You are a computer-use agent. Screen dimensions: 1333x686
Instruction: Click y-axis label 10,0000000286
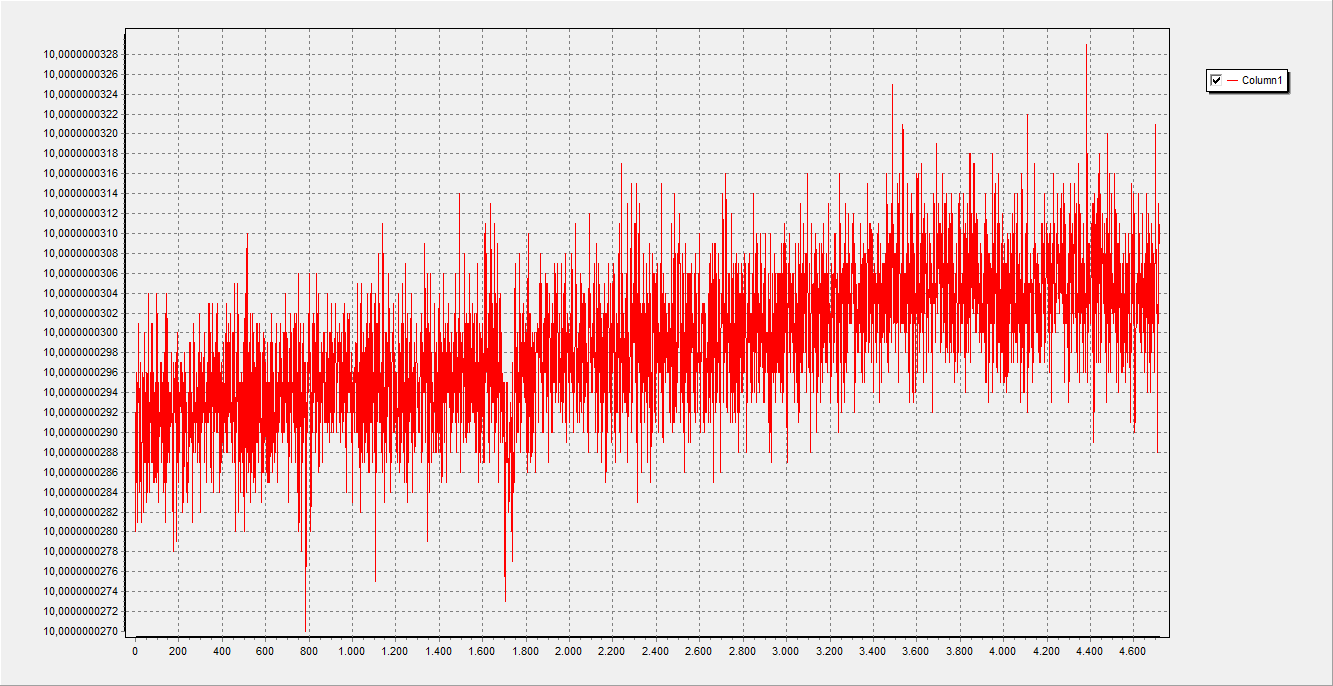tap(81, 472)
